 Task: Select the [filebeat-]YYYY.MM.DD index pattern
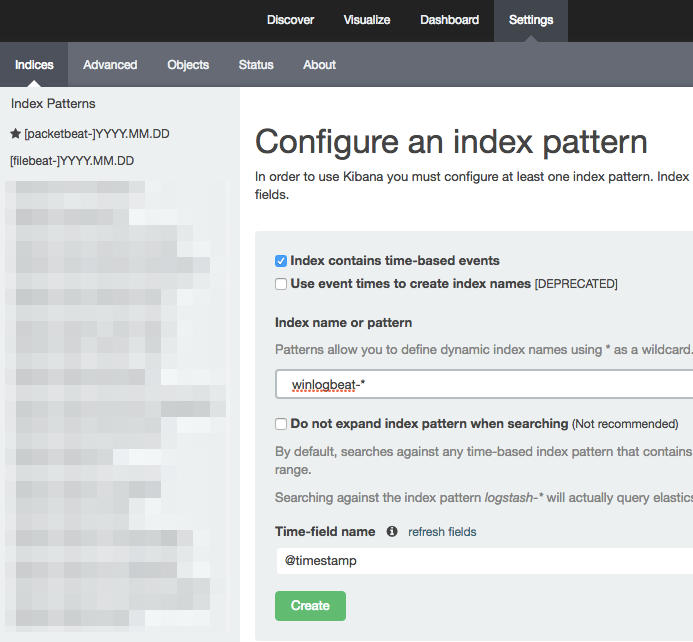click(72, 161)
